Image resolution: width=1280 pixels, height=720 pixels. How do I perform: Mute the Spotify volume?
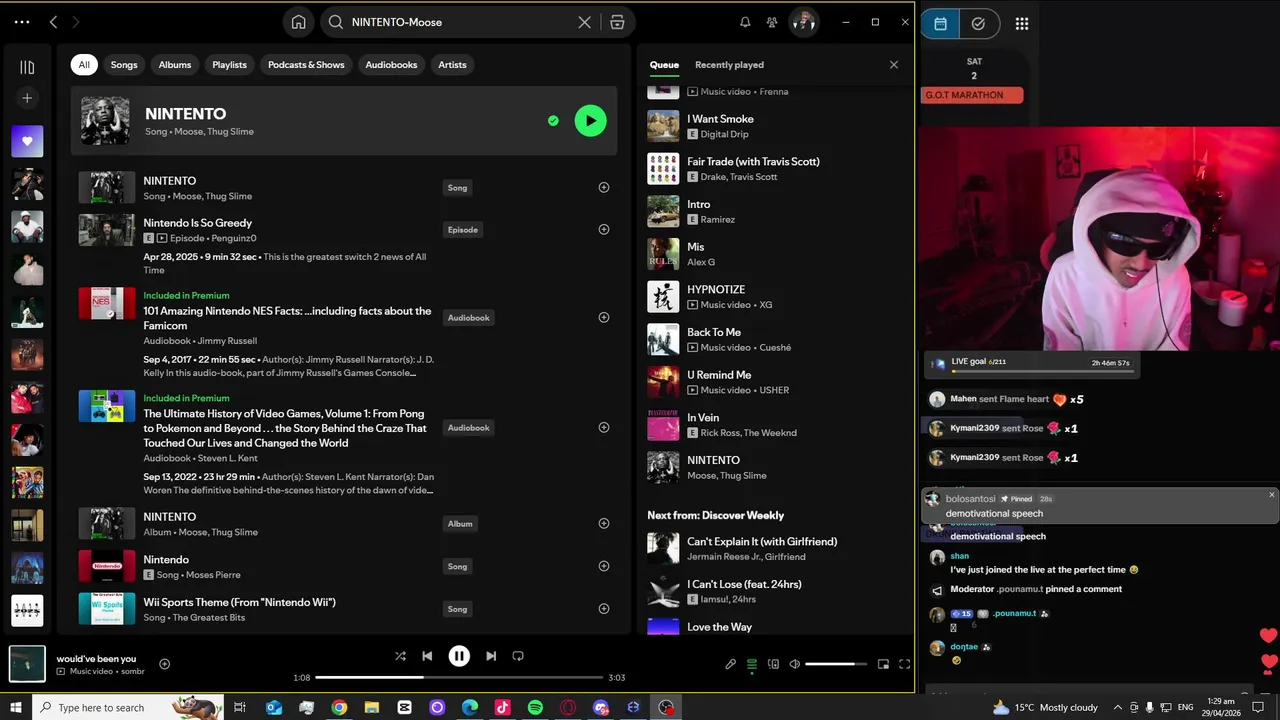pyautogui.click(x=794, y=664)
